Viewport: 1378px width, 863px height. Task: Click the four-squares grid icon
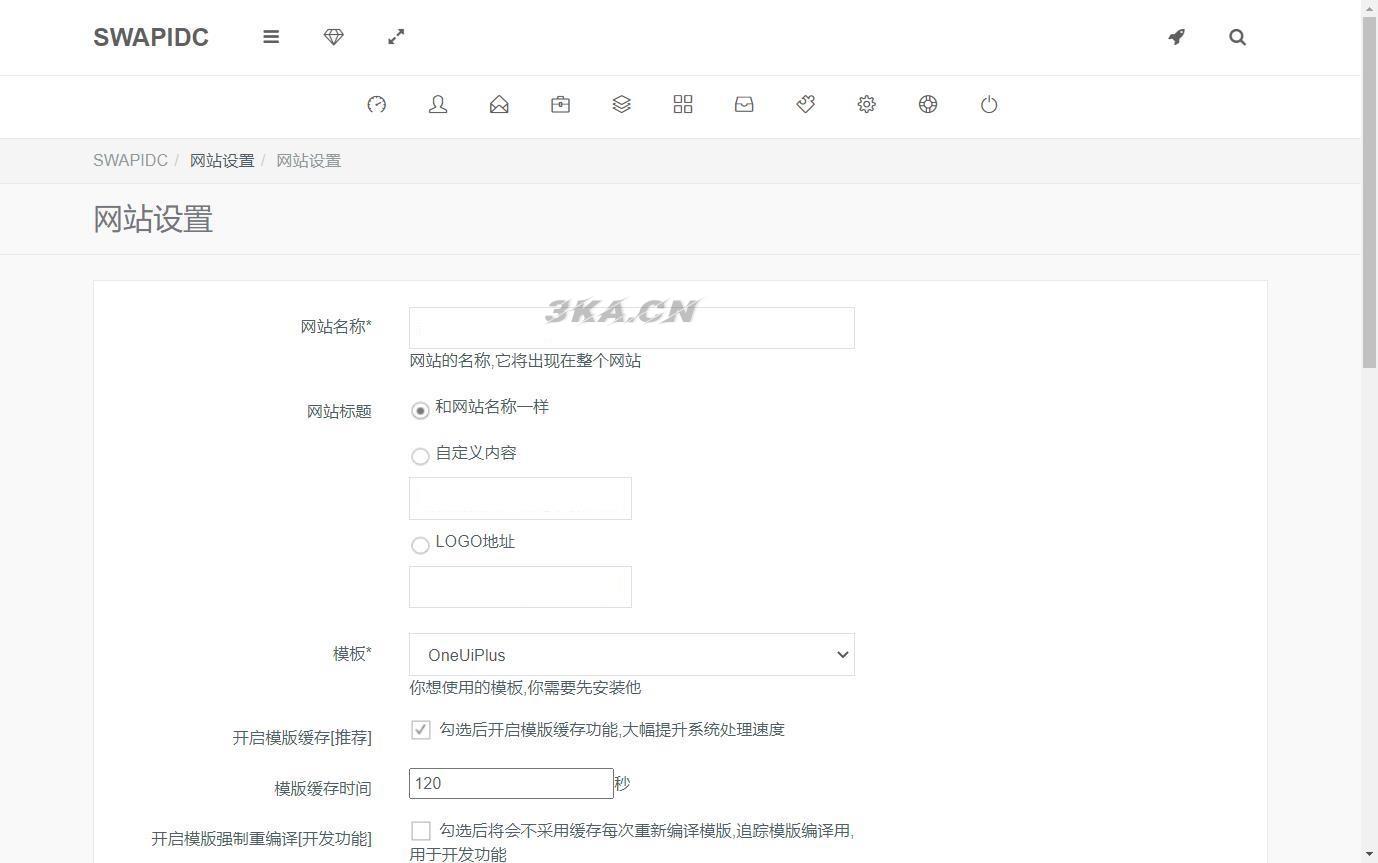coord(683,104)
